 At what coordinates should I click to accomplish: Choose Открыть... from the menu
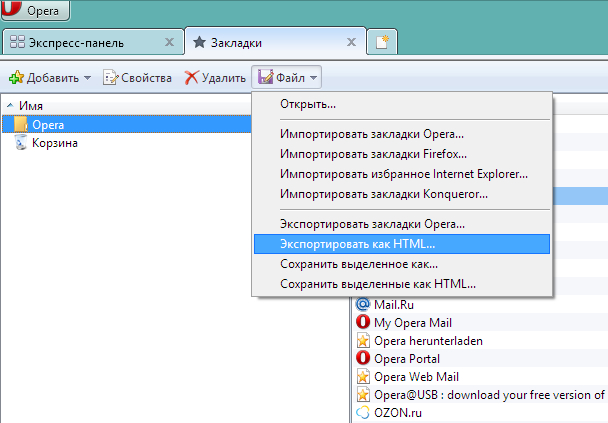[402, 104]
